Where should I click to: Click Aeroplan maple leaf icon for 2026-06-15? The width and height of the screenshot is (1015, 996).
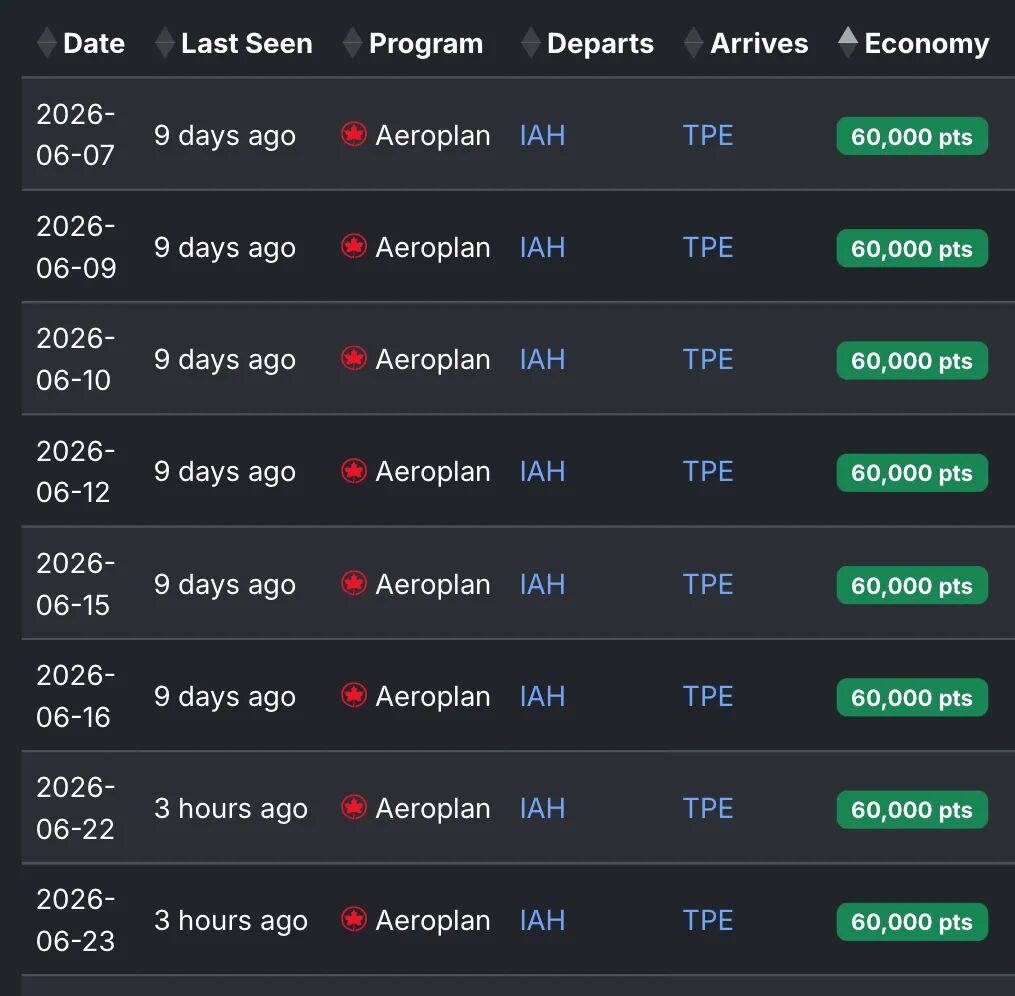click(354, 584)
